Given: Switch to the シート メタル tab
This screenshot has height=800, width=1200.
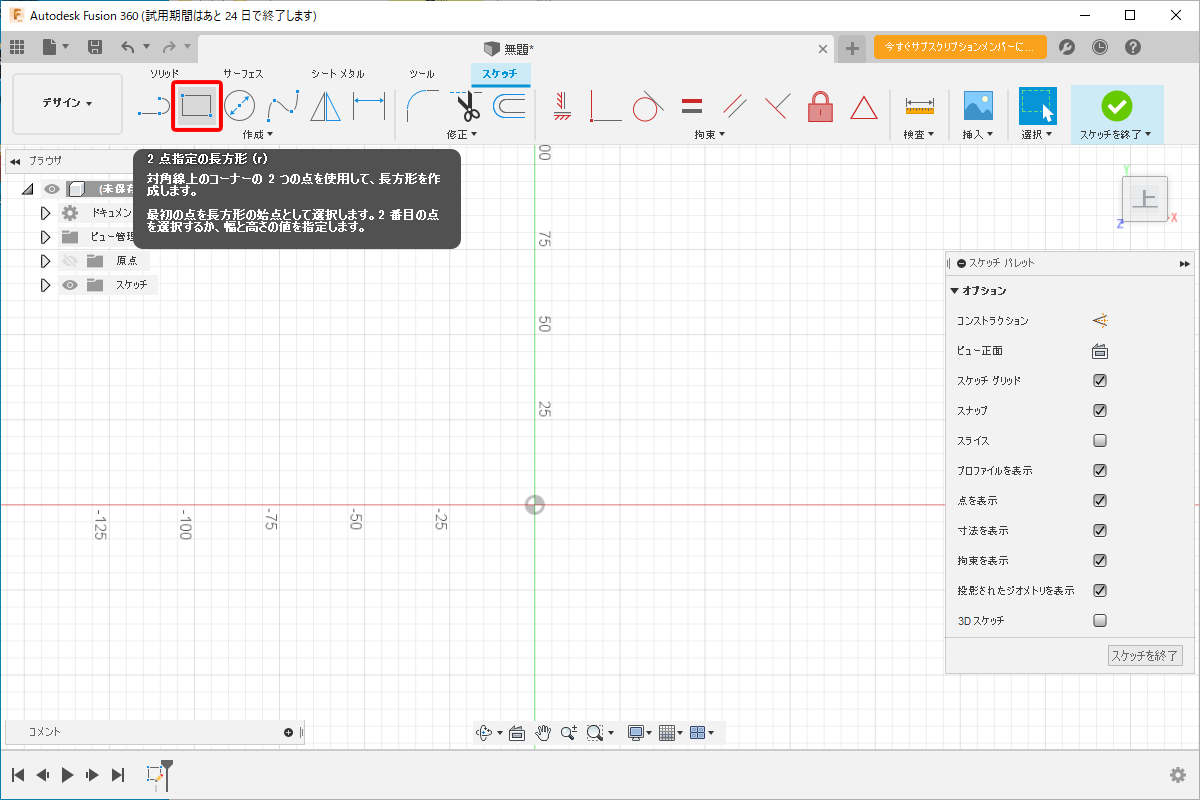Looking at the screenshot, I should [337, 74].
